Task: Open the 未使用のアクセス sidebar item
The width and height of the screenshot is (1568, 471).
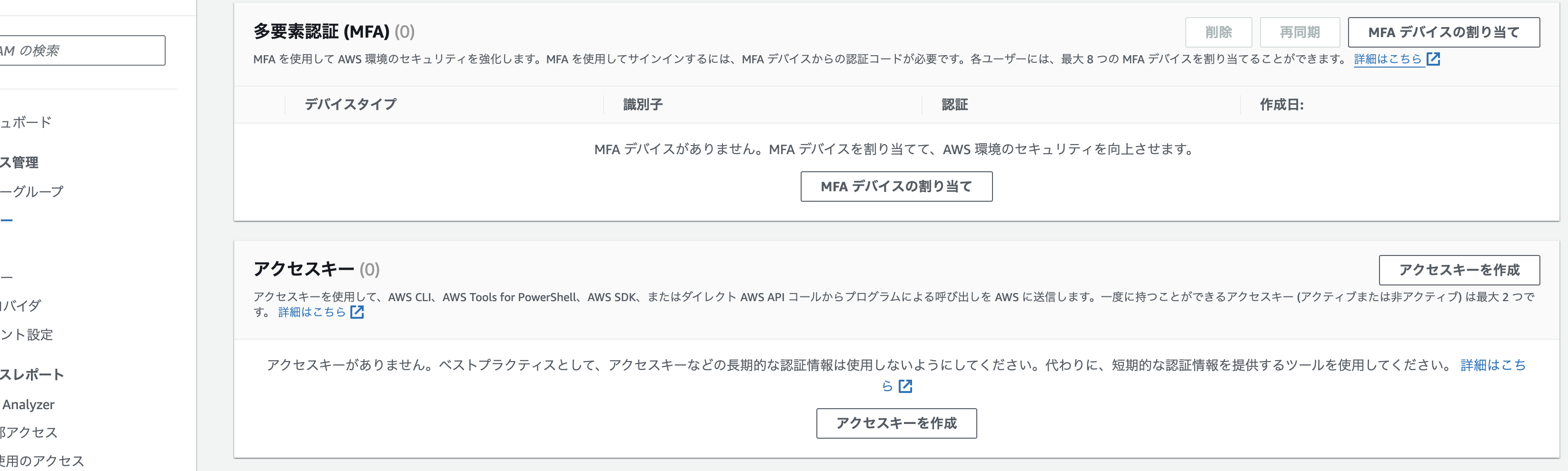Action: point(37,461)
